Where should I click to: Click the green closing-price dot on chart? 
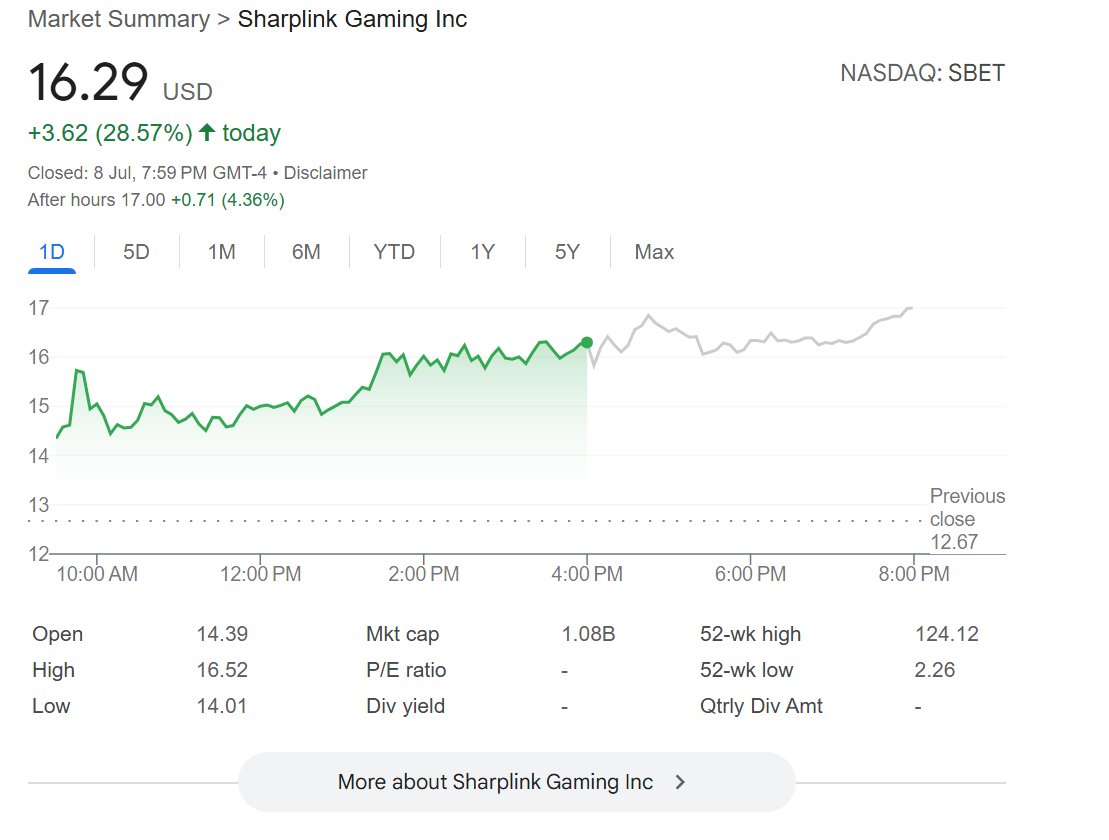click(586, 342)
